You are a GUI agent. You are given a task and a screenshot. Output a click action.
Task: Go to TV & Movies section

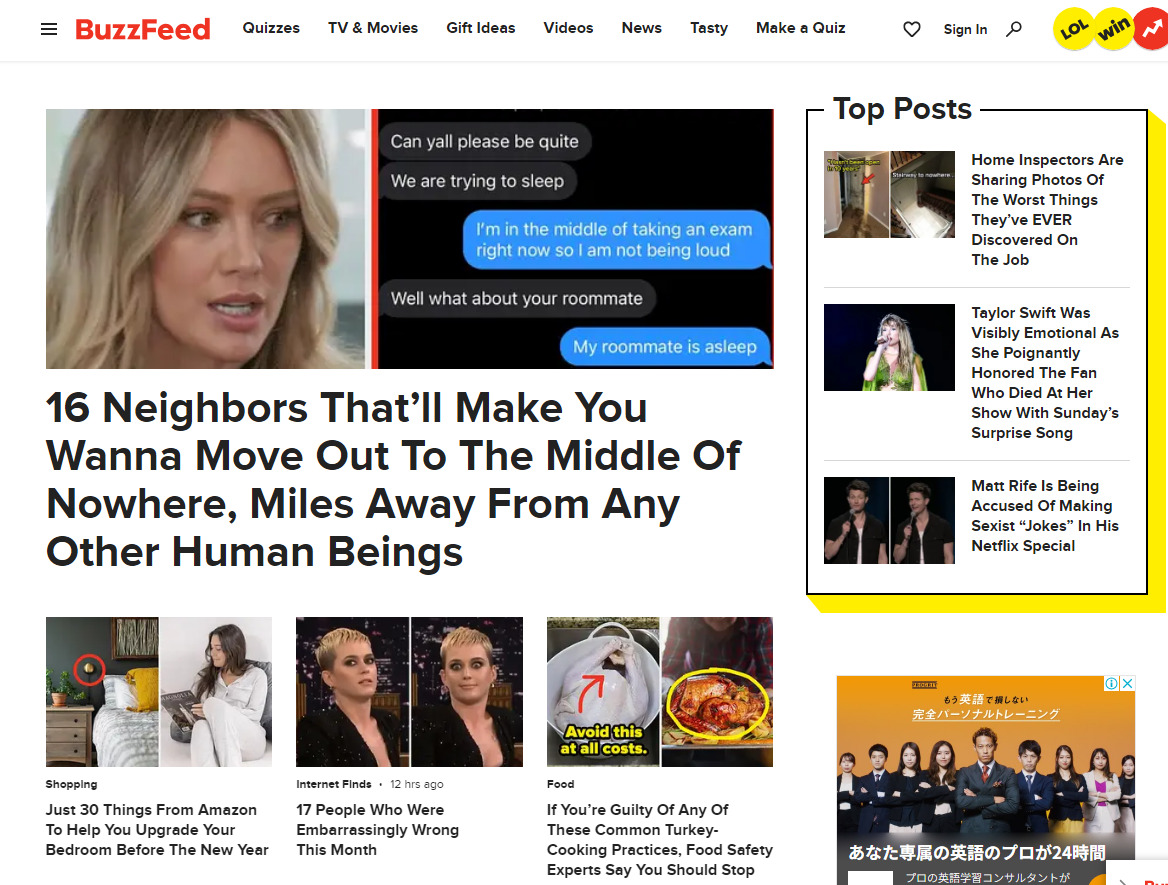(x=372, y=28)
